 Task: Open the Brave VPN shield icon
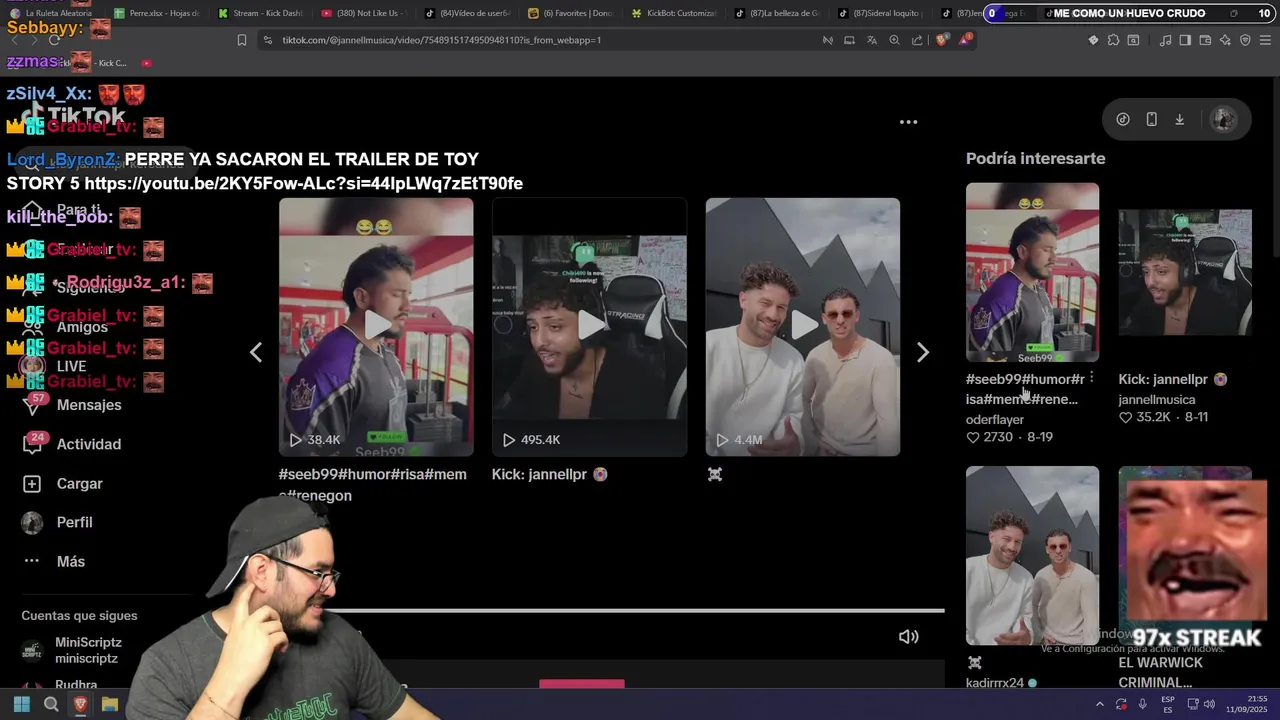(x=1245, y=40)
